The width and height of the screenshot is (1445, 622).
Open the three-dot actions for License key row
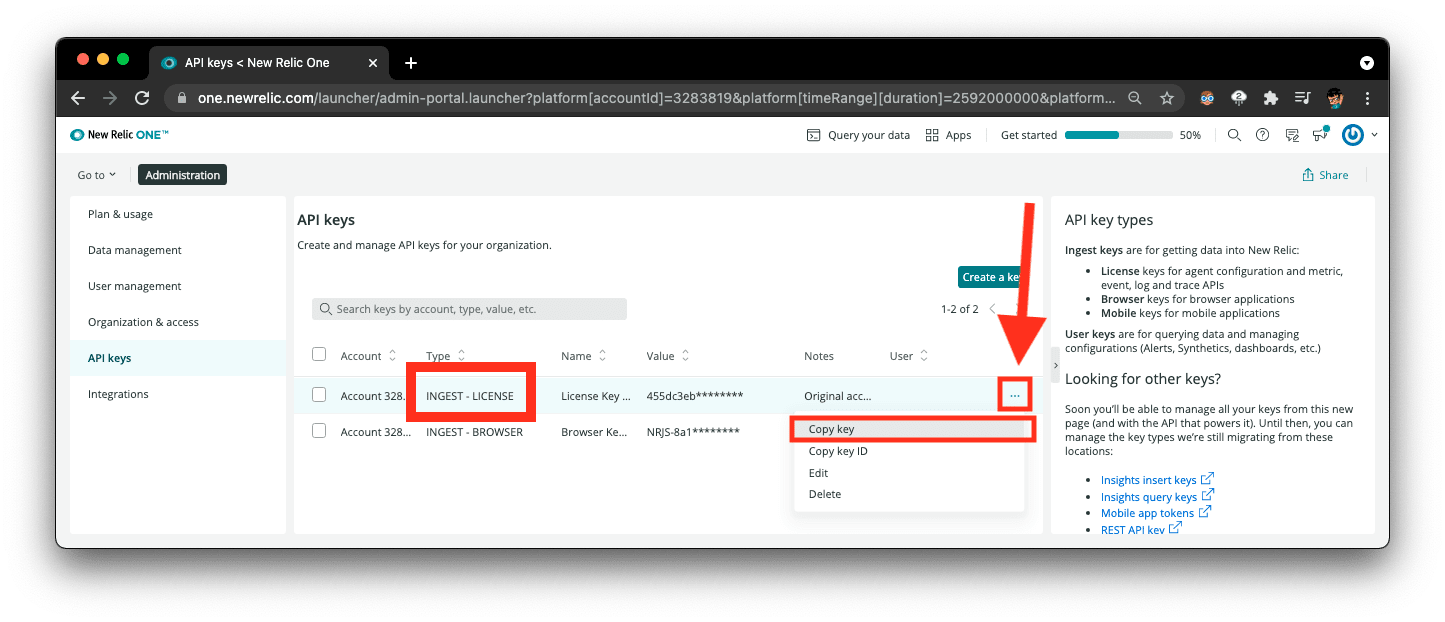pyautogui.click(x=1015, y=396)
